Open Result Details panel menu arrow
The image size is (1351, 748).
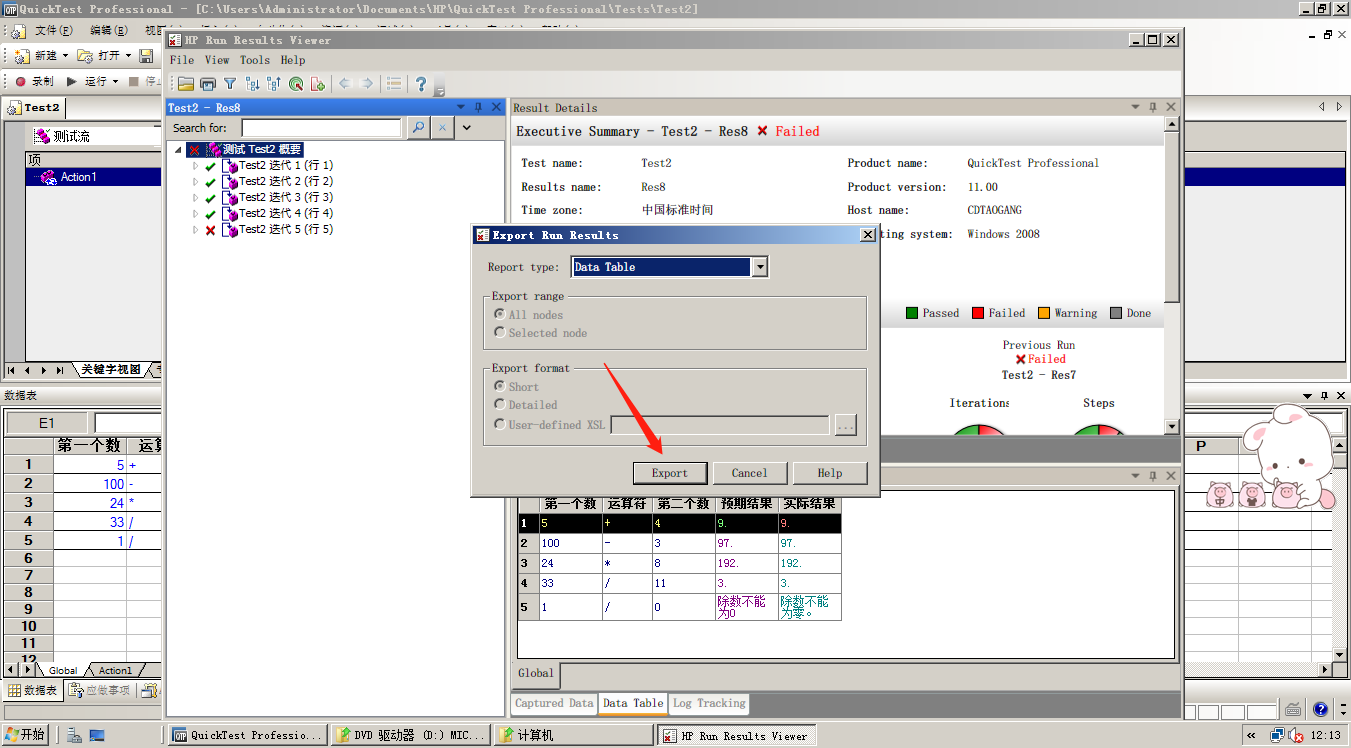click(1135, 107)
